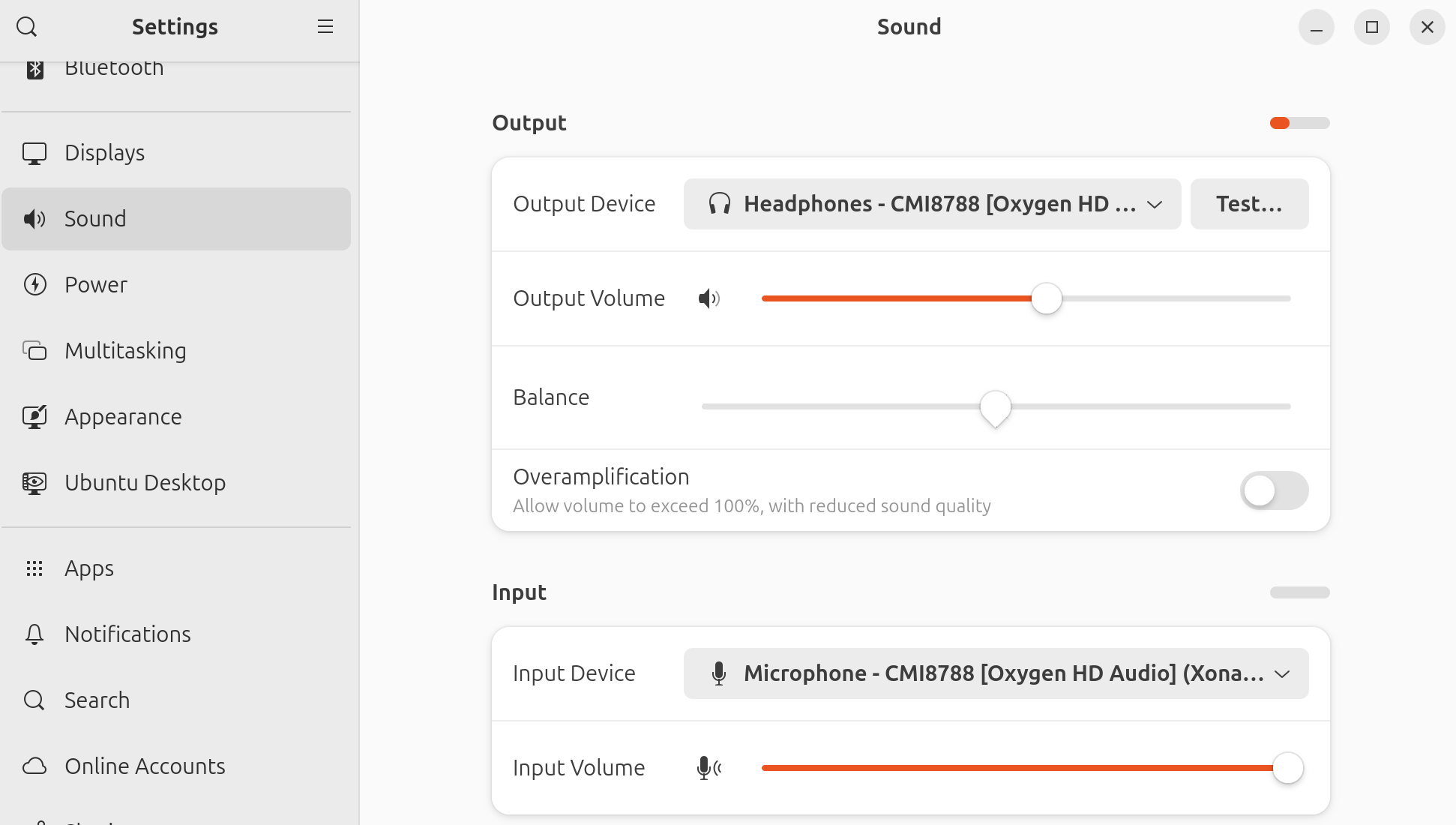Image resolution: width=1456 pixels, height=825 pixels.
Task: Click the Balance slider knob
Action: pos(995,407)
